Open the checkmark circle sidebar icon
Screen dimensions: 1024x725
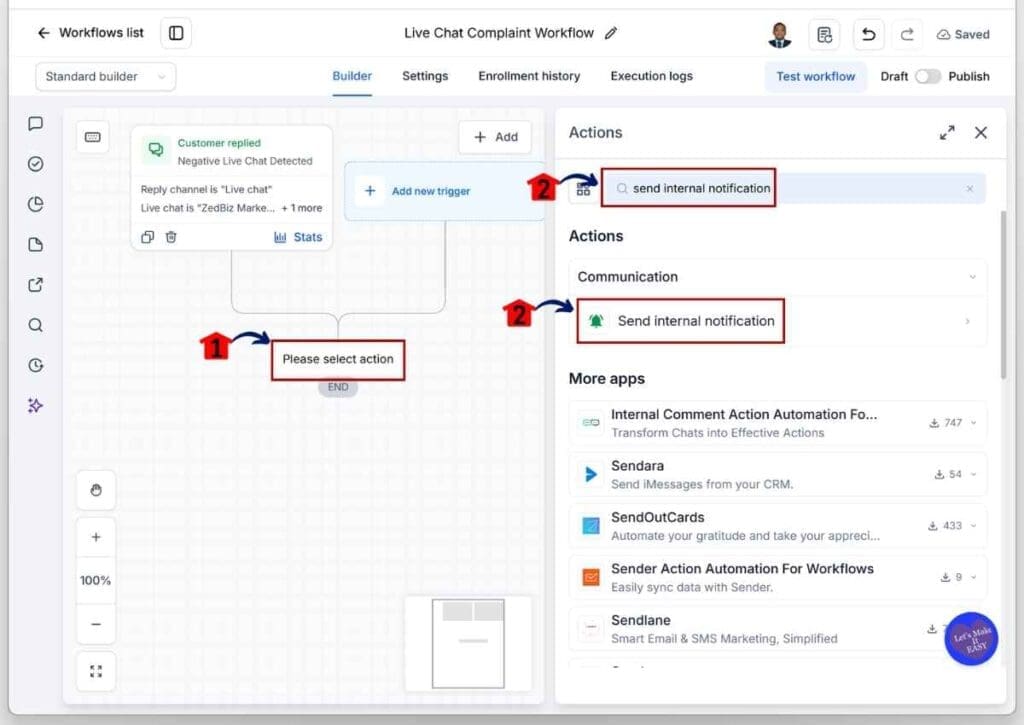coord(36,164)
